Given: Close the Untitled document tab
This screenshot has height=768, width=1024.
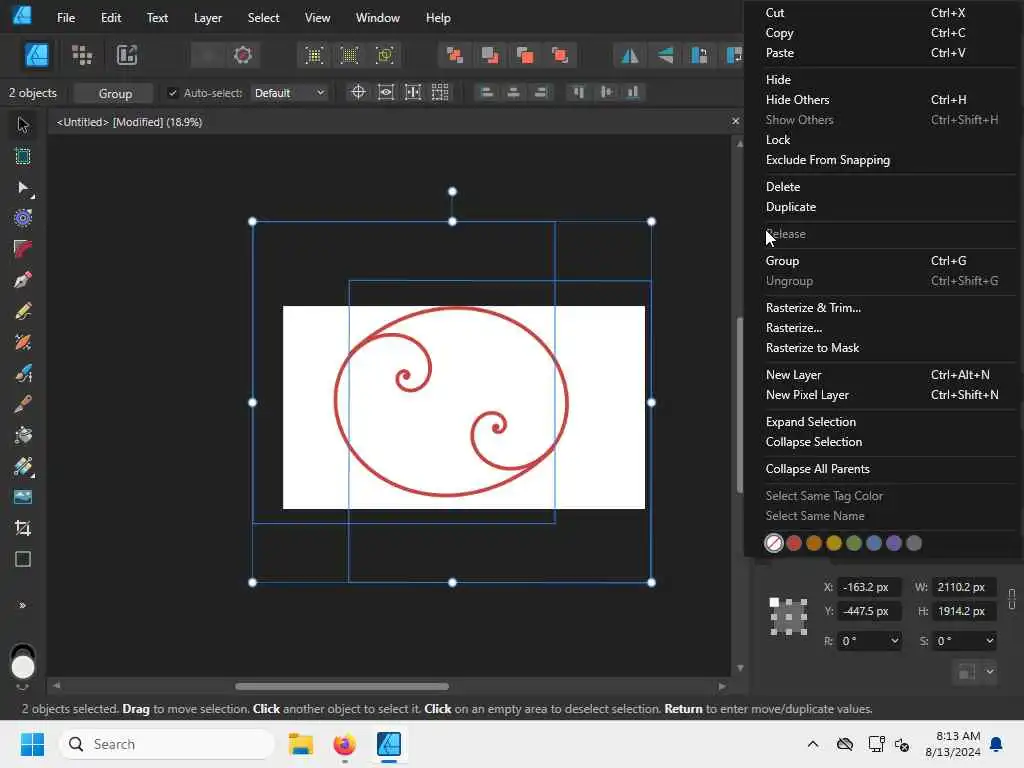Looking at the screenshot, I should (x=735, y=121).
